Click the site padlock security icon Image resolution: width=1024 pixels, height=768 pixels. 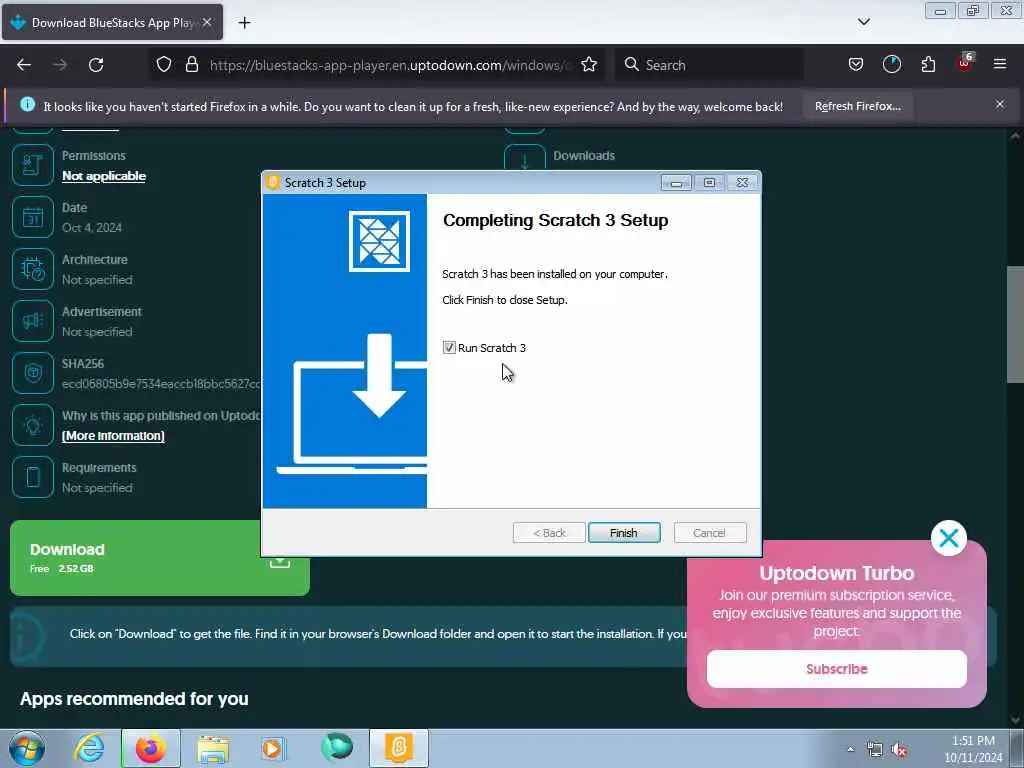(x=191, y=64)
